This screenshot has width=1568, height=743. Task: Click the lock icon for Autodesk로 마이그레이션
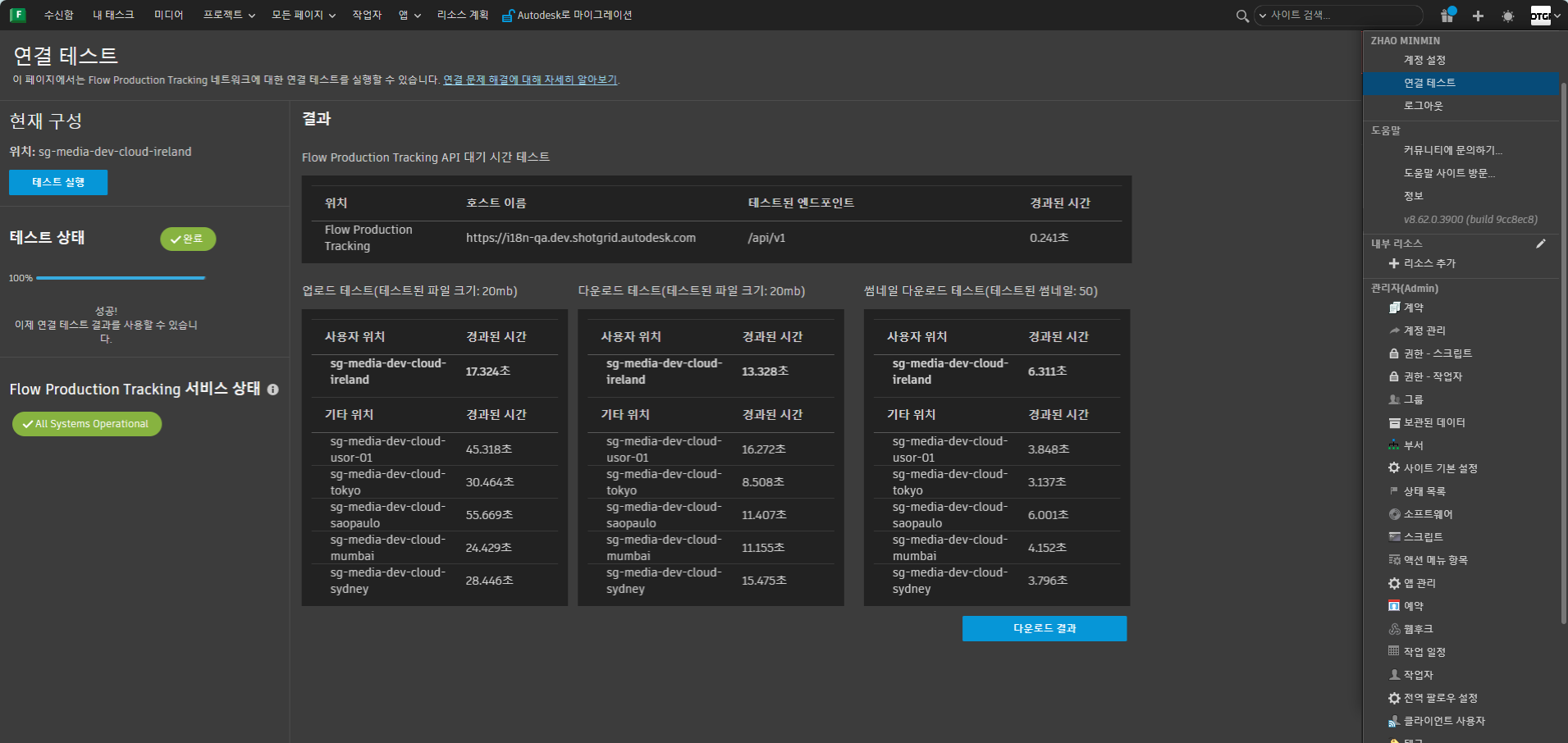coord(508,16)
